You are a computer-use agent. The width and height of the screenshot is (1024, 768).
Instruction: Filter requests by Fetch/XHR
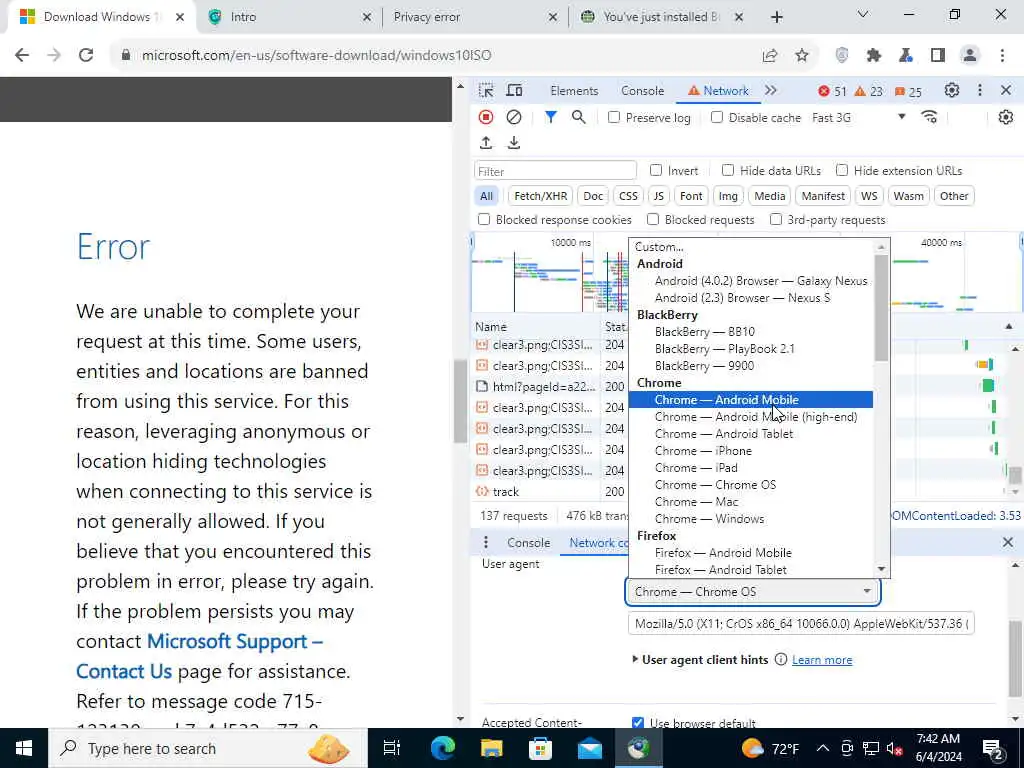[x=540, y=196]
